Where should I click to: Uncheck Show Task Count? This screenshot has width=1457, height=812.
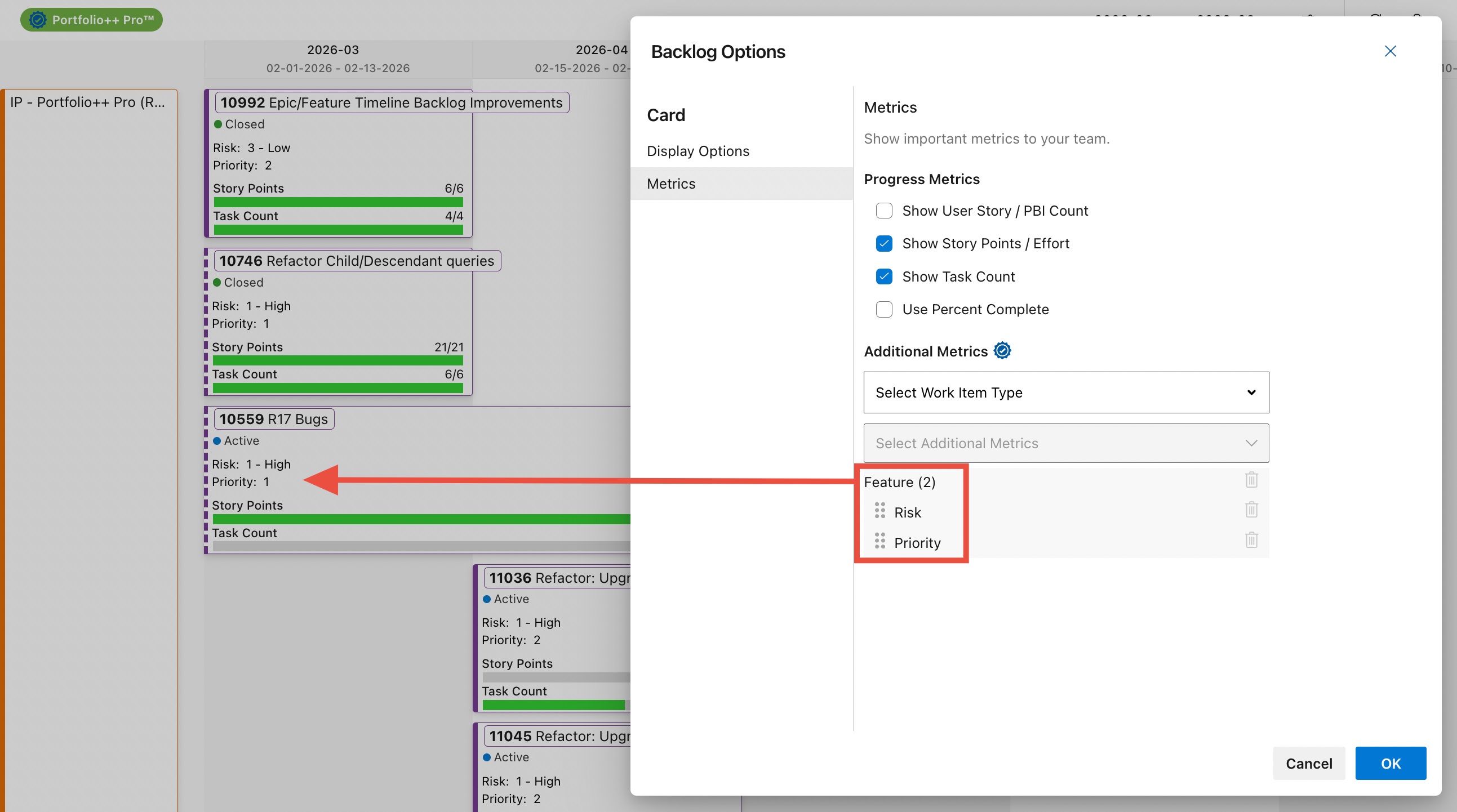[x=884, y=276]
